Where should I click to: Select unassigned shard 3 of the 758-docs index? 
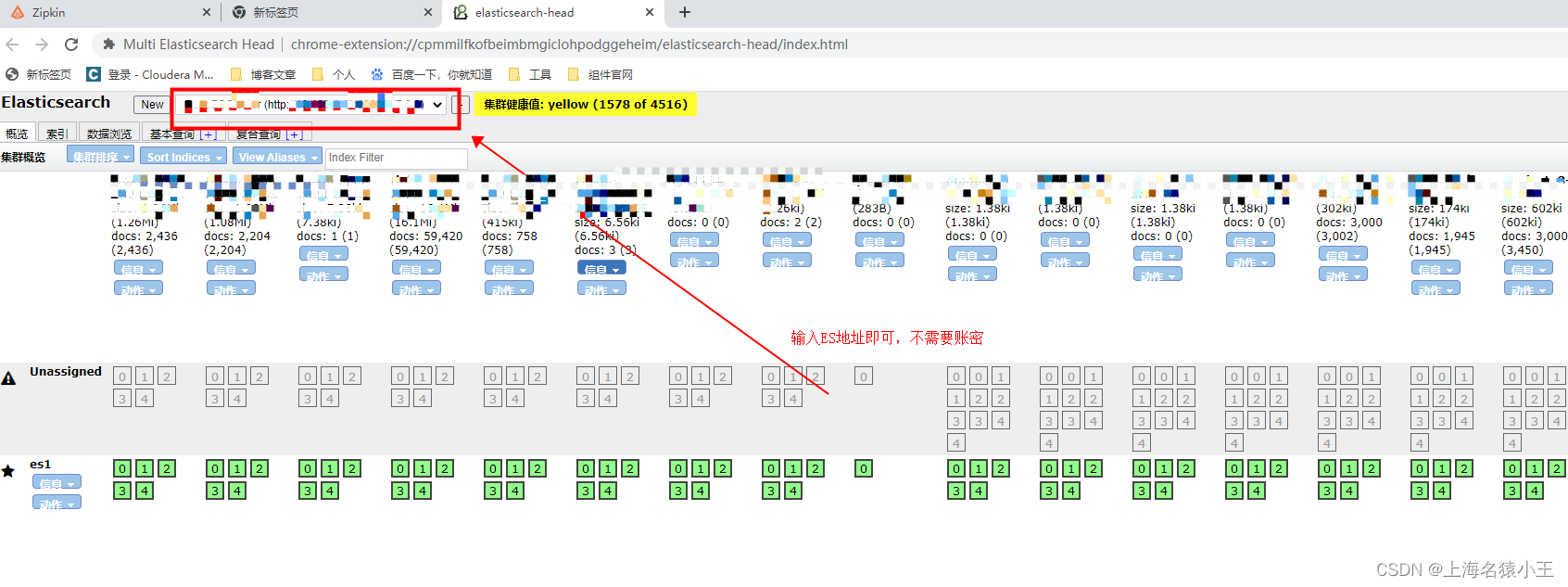pos(493,398)
